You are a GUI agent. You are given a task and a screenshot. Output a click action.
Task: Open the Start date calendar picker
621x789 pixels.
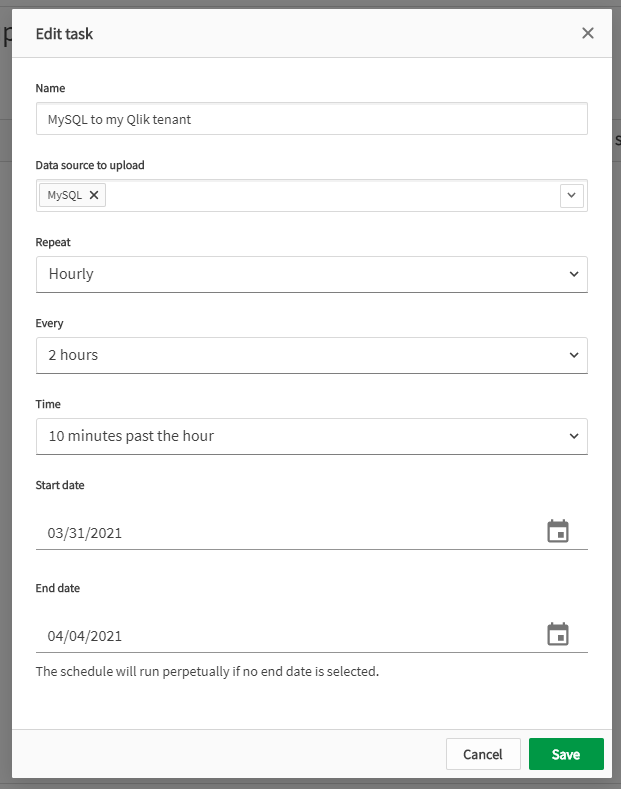click(x=558, y=532)
